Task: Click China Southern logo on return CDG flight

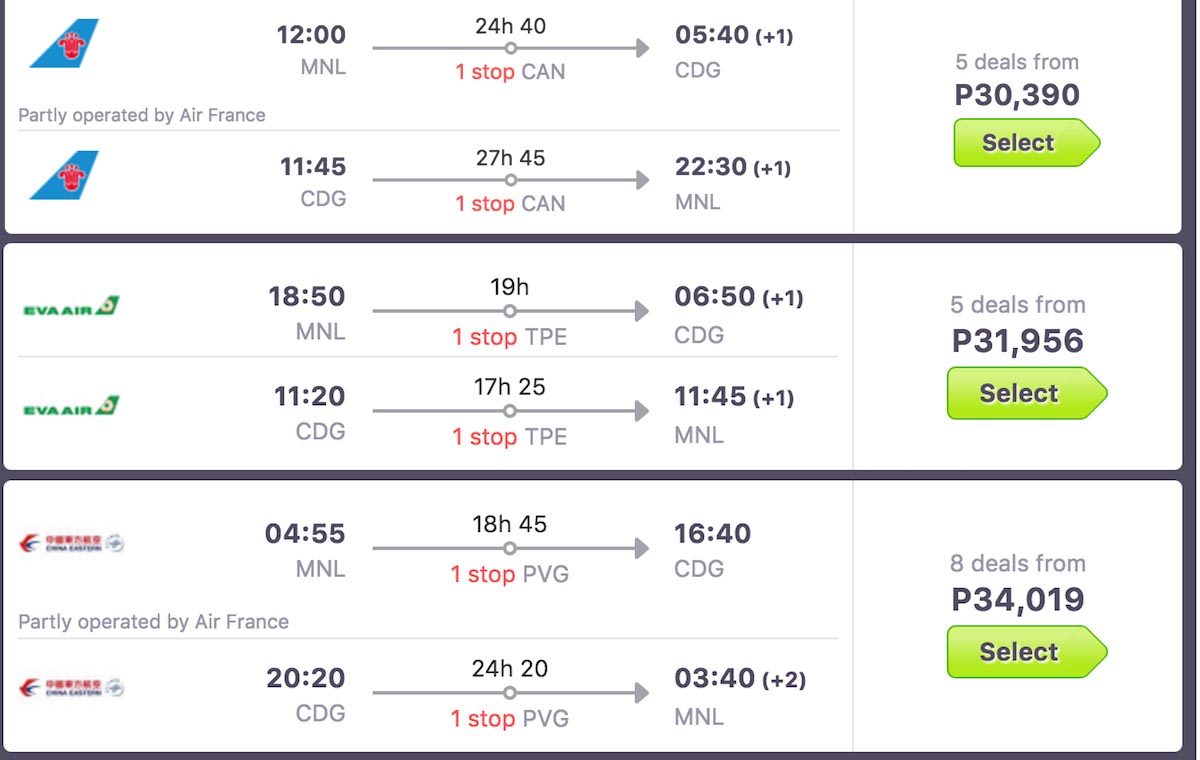Action: tap(64, 175)
